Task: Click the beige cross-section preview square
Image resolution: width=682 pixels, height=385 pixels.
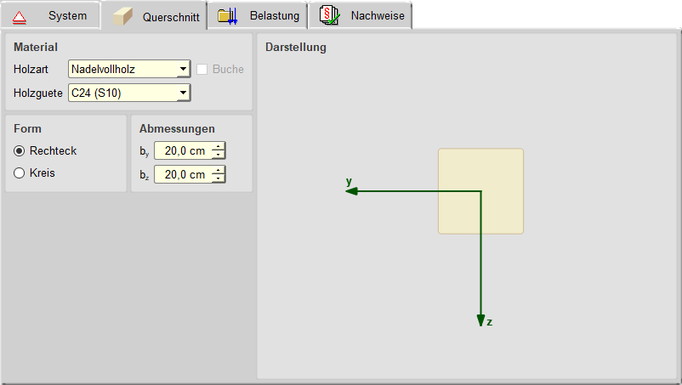Action: pos(481,191)
